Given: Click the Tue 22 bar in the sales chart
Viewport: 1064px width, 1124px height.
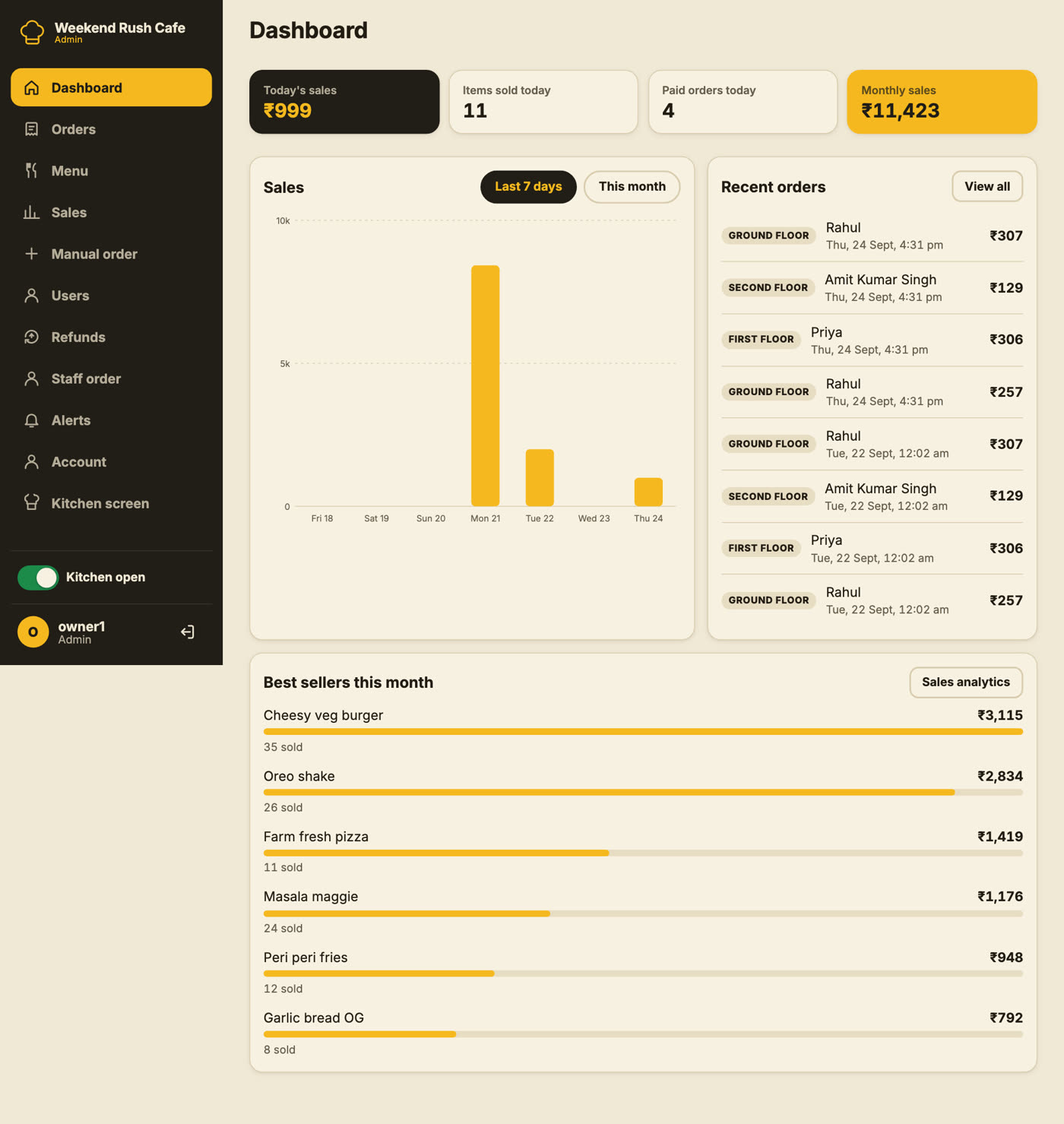Looking at the screenshot, I should point(540,478).
